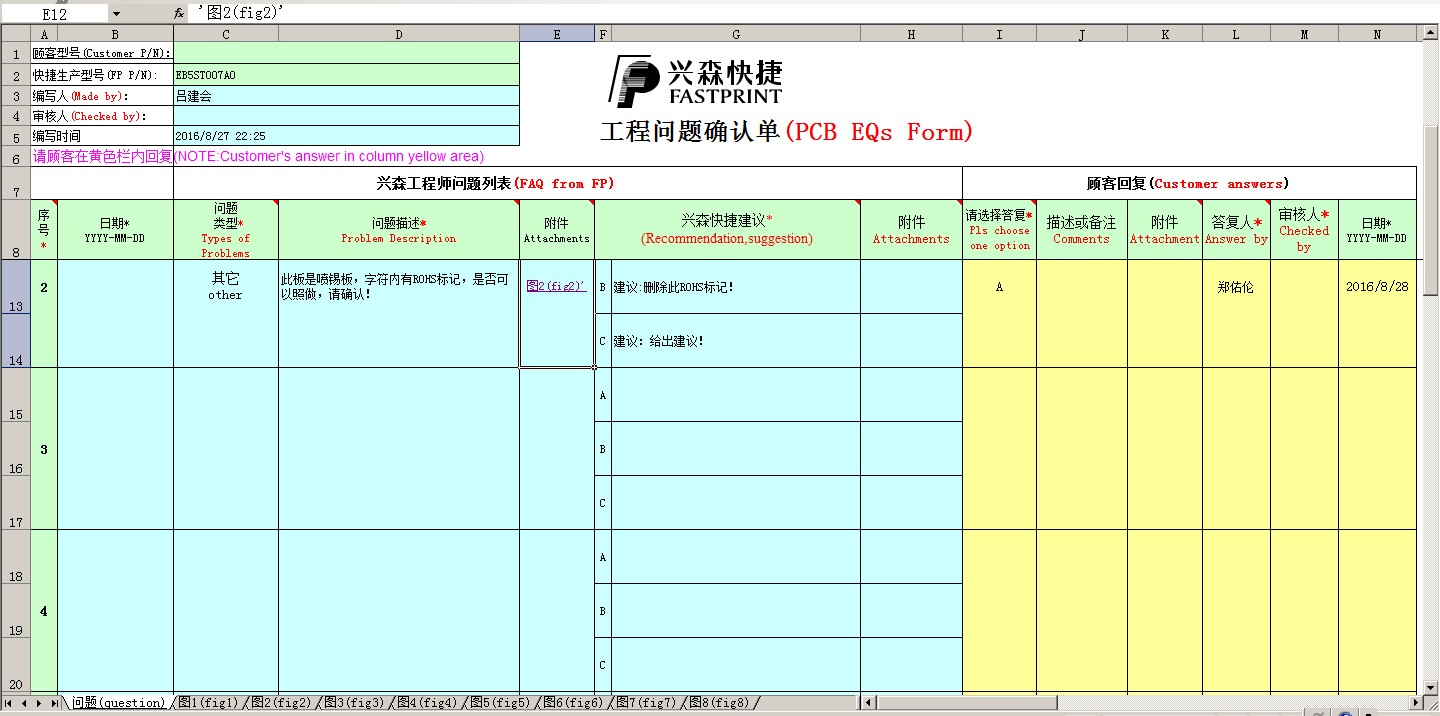
Task: Click the 答复人 Answer by header cell
Action: tap(1235, 230)
